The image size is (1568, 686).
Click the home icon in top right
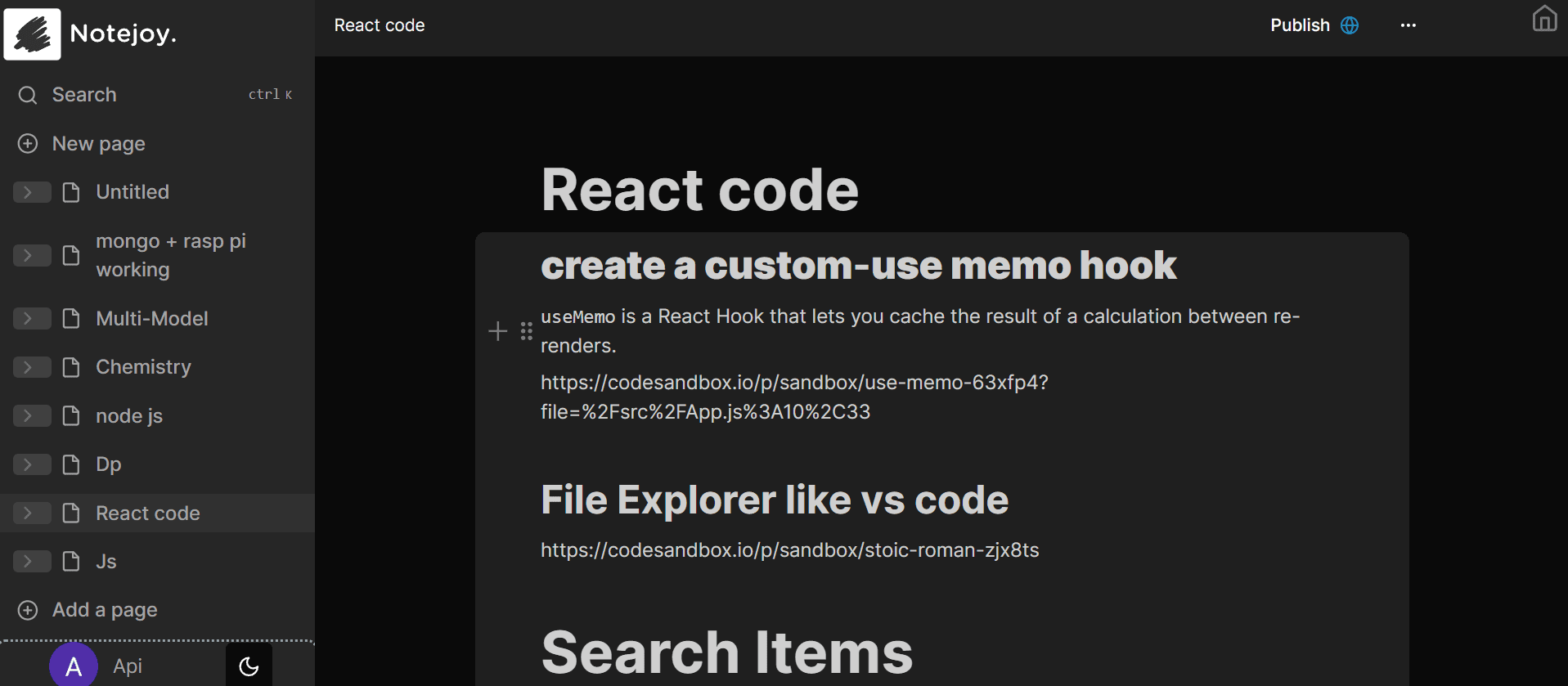1543,19
